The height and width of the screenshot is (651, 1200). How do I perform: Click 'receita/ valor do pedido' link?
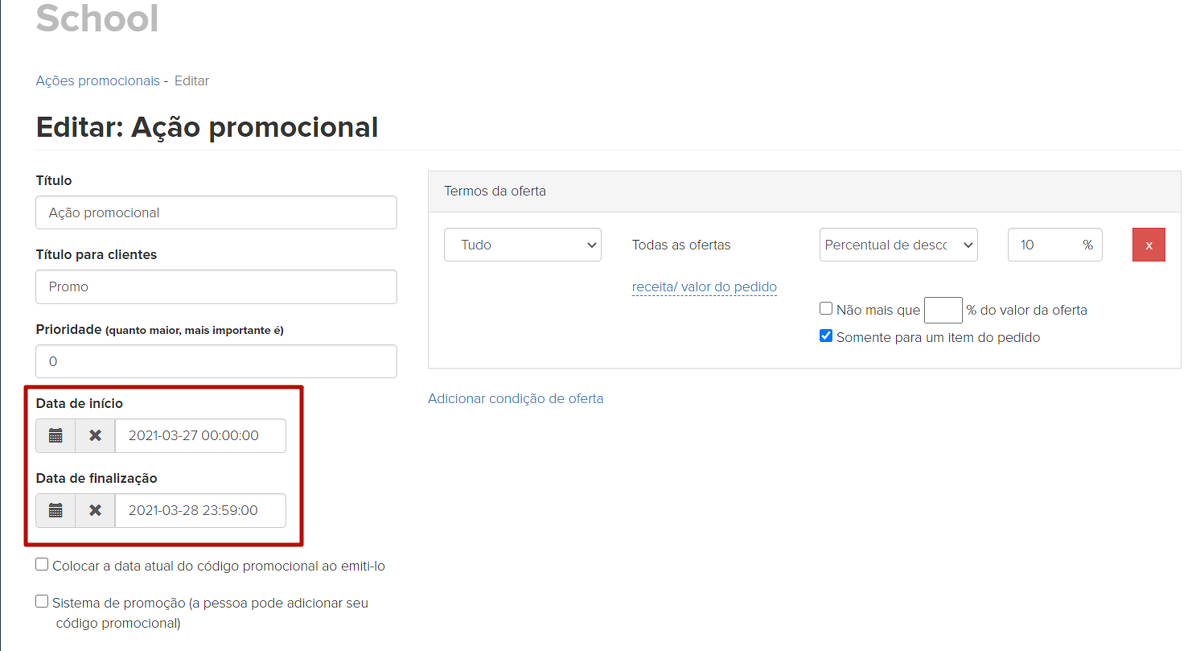[704, 287]
